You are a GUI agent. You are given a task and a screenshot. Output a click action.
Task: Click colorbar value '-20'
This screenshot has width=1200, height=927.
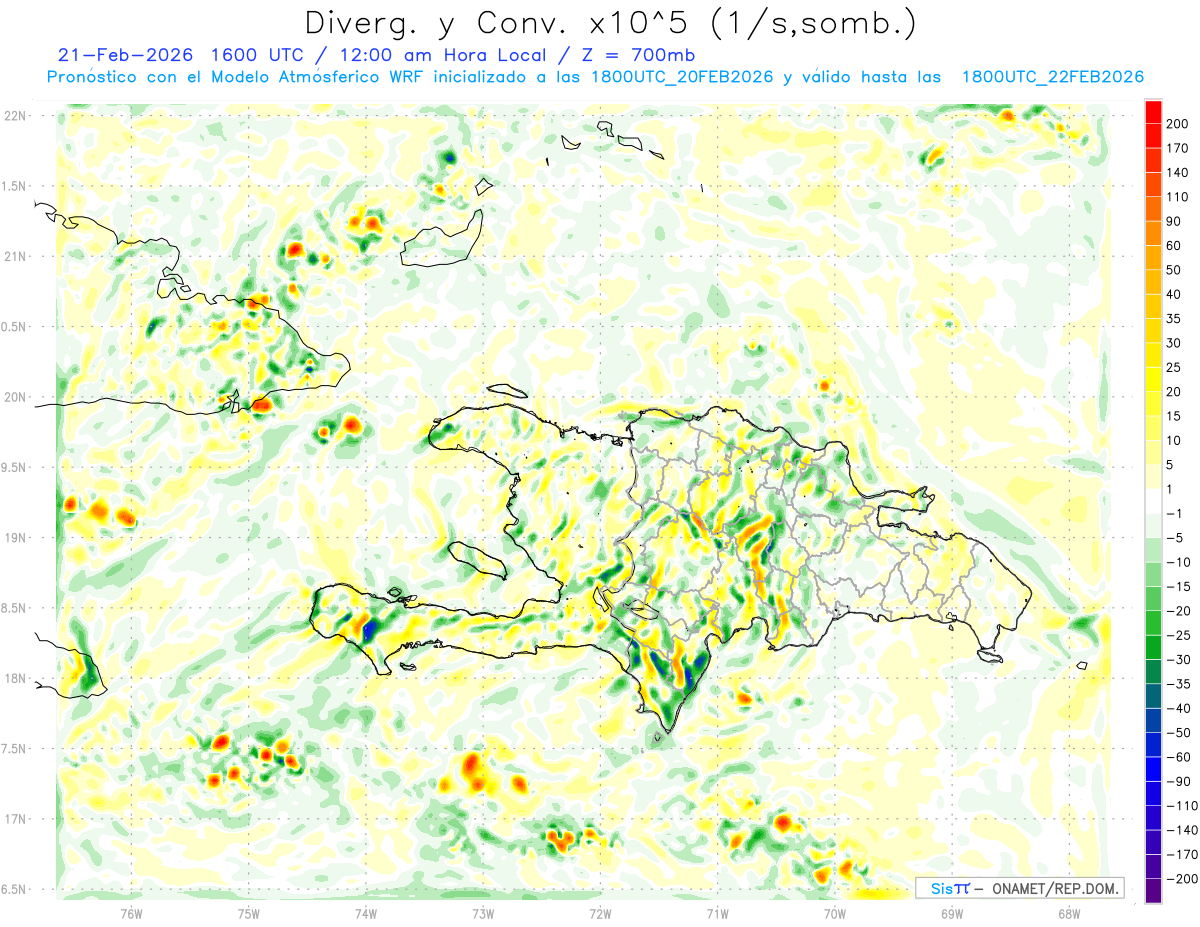[x=1179, y=611]
